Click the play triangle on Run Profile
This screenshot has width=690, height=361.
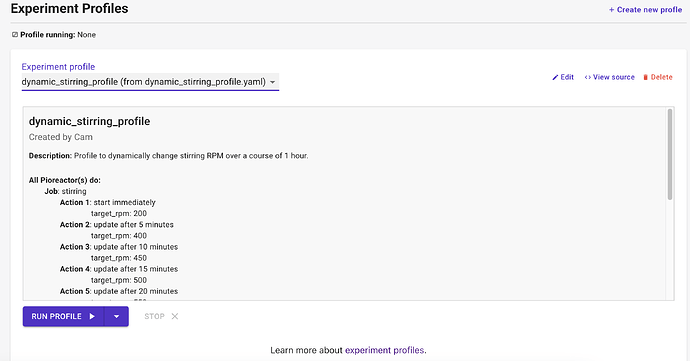(x=92, y=316)
